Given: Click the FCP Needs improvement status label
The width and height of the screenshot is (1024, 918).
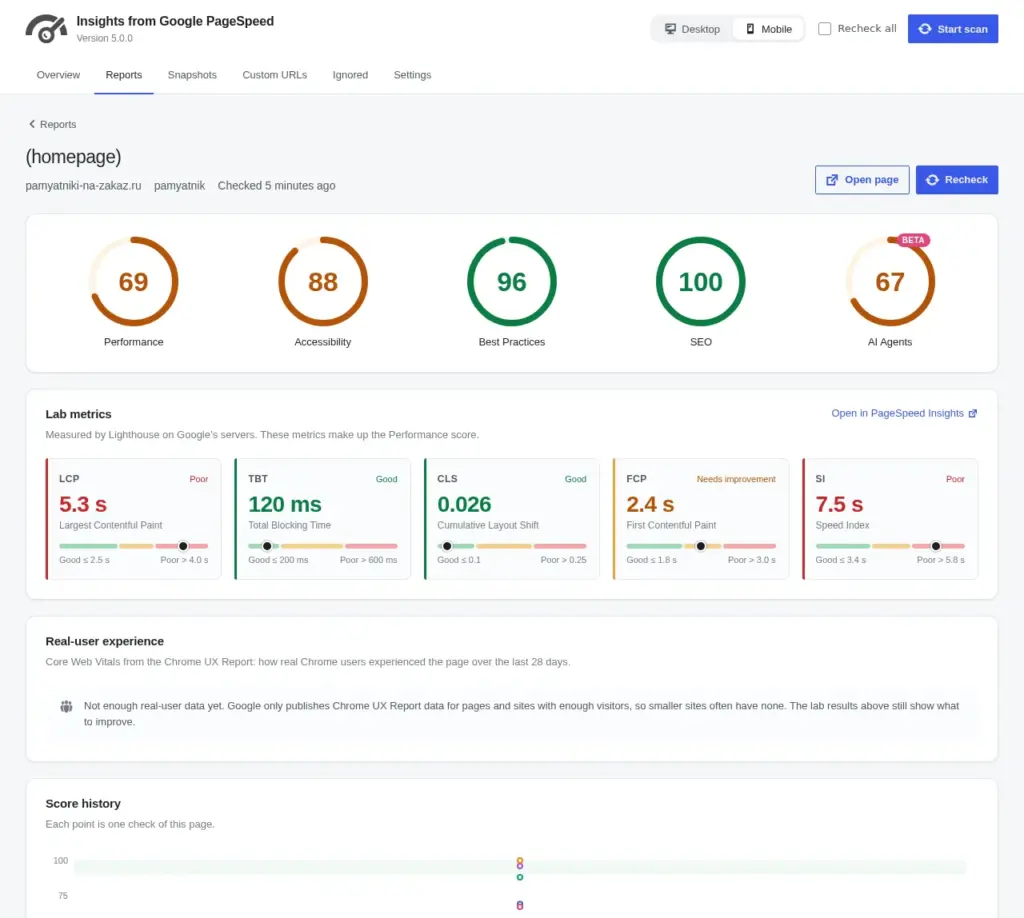Looking at the screenshot, I should pos(736,479).
